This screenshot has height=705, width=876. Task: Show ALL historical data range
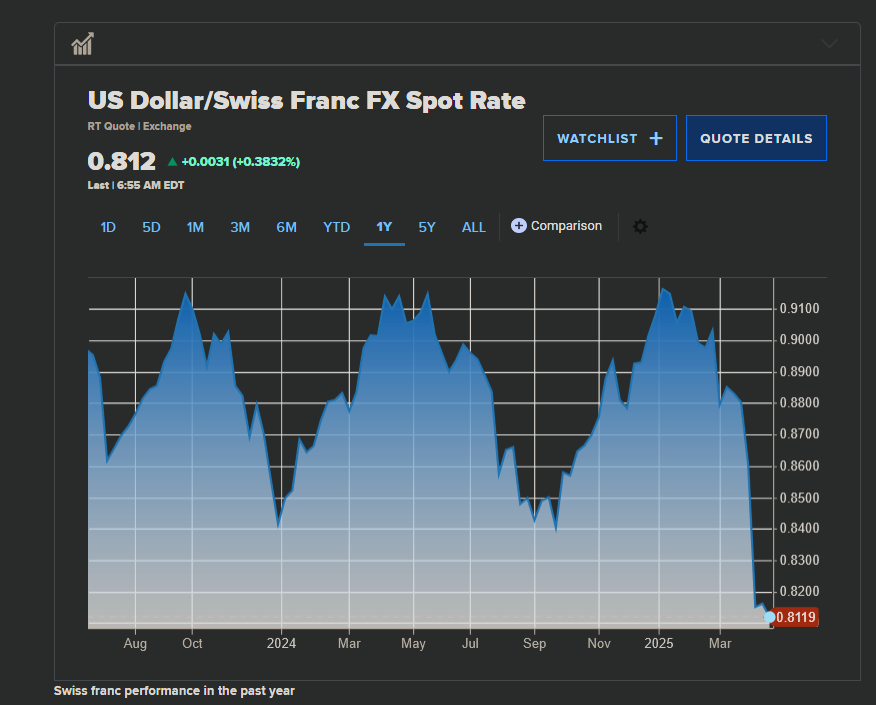point(474,227)
